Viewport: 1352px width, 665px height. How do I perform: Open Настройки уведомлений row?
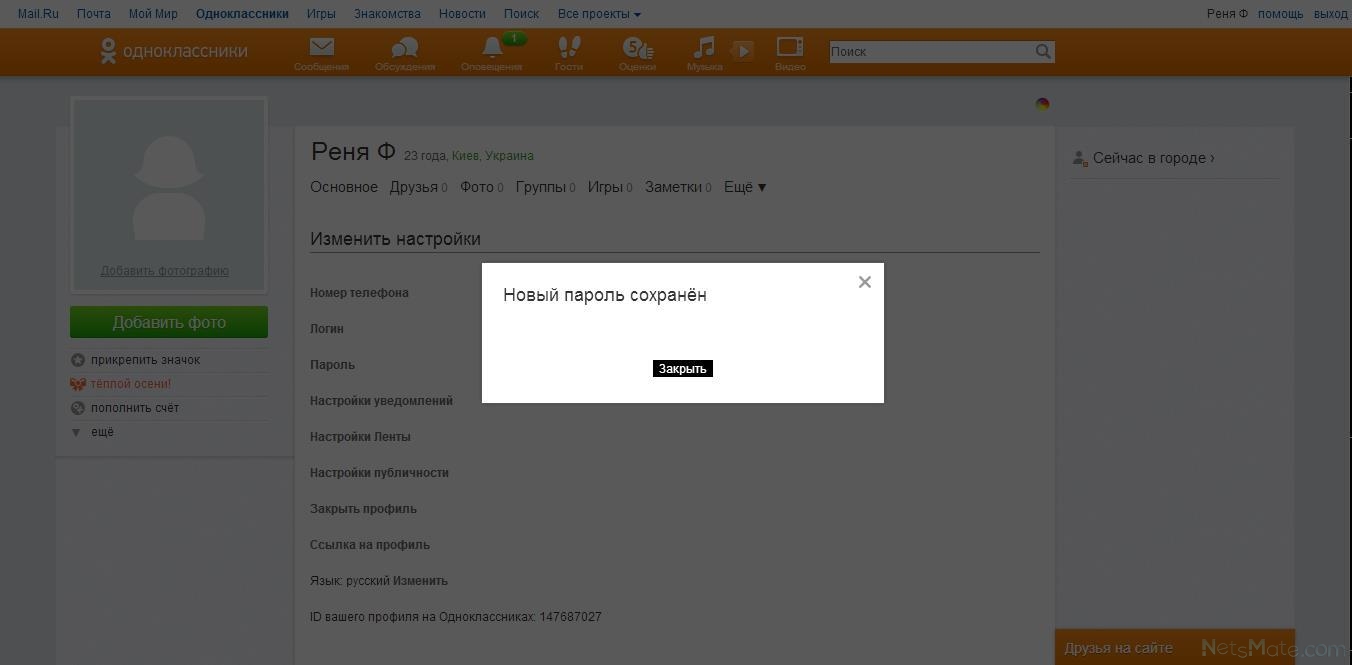381,401
